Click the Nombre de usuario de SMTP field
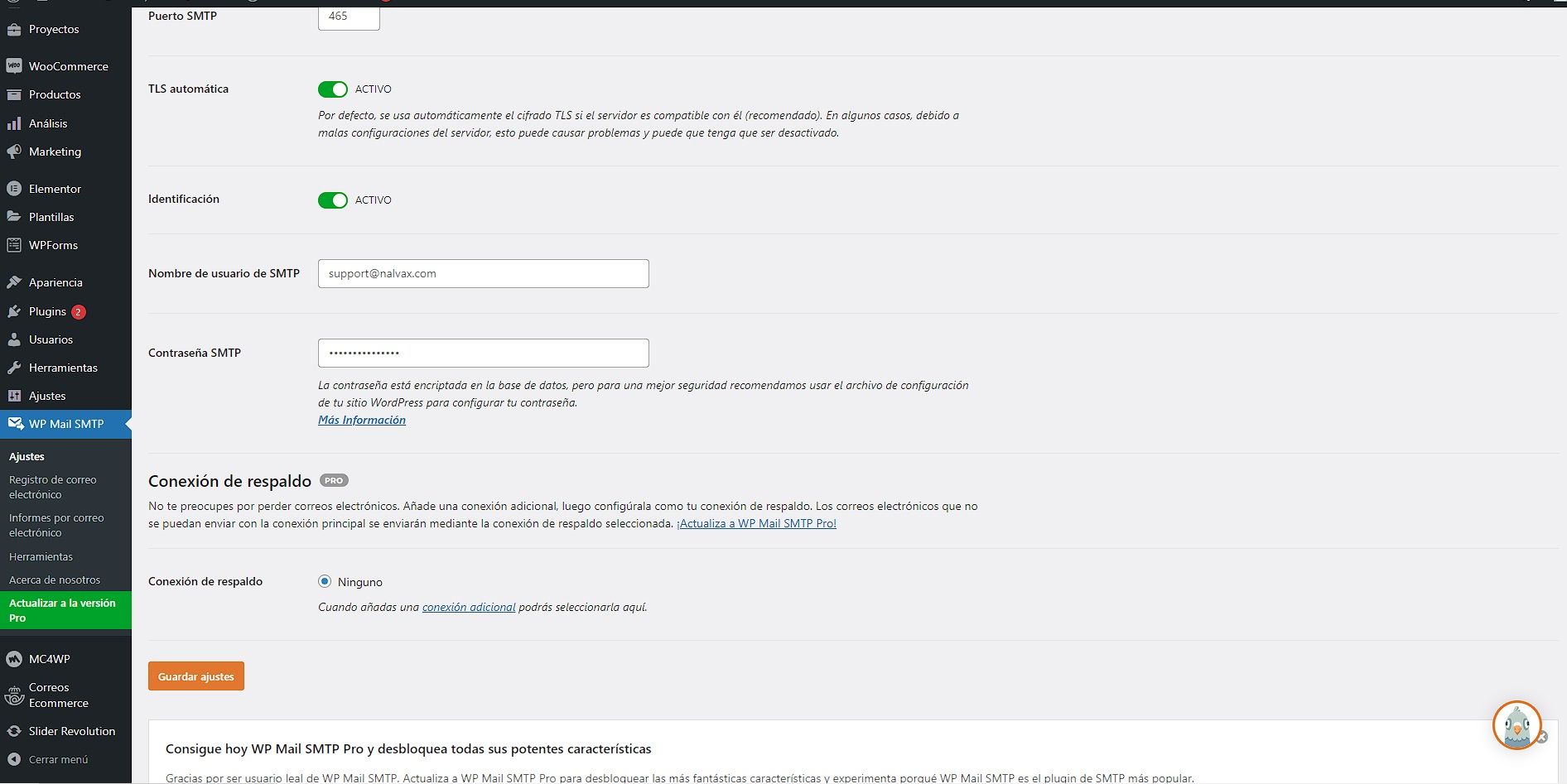The image size is (1567, 784). [484, 274]
